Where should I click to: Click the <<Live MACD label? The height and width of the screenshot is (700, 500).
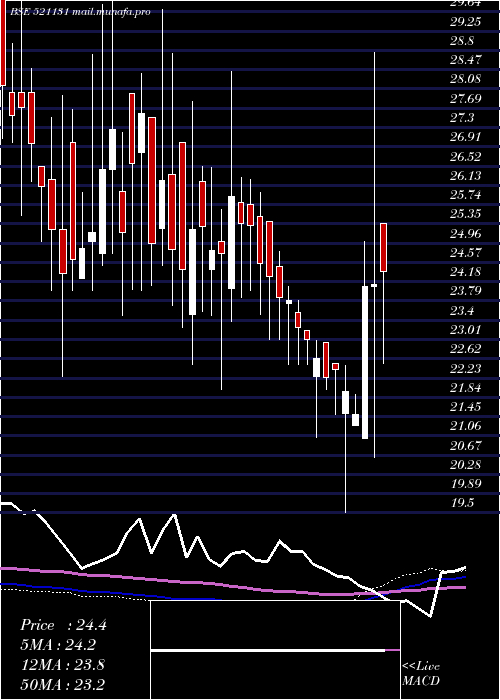pyautogui.click(x=421, y=674)
